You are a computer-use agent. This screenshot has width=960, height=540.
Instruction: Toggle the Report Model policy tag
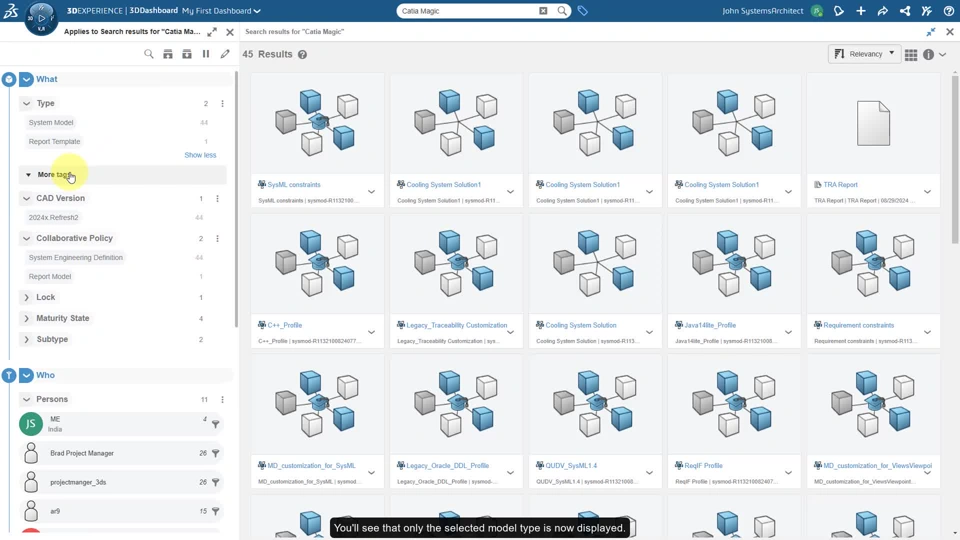click(x=50, y=277)
